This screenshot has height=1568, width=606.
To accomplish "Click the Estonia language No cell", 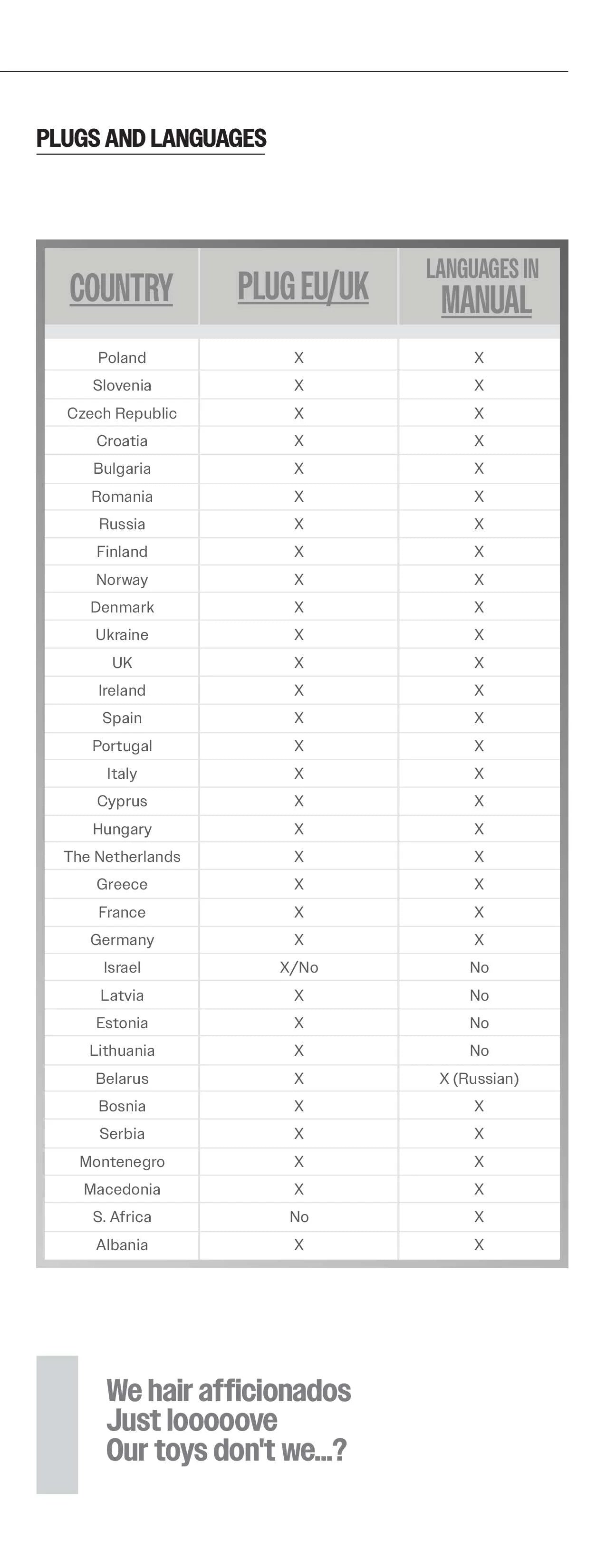I will tap(479, 1023).
